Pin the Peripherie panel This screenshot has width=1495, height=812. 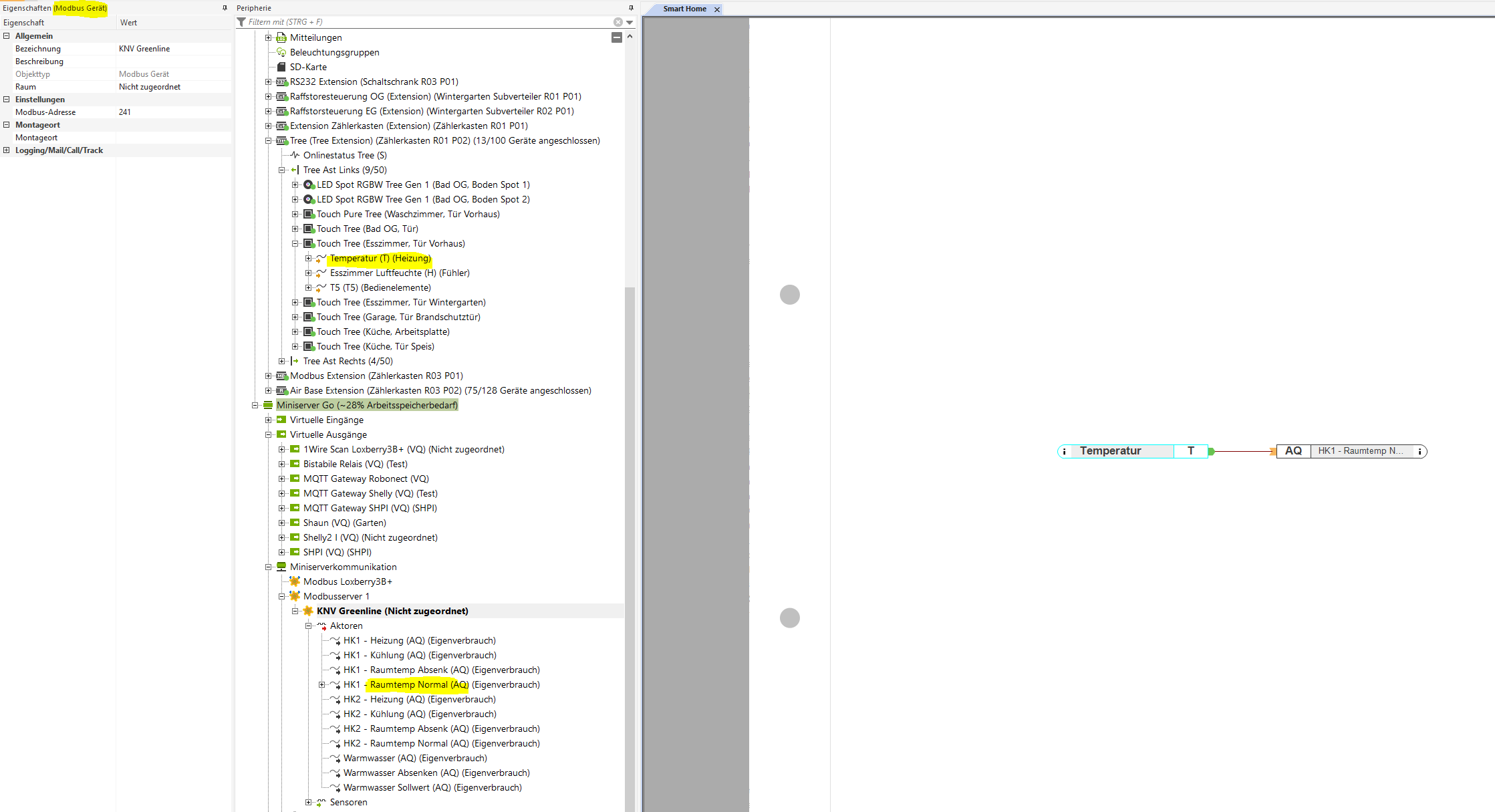(x=630, y=8)
